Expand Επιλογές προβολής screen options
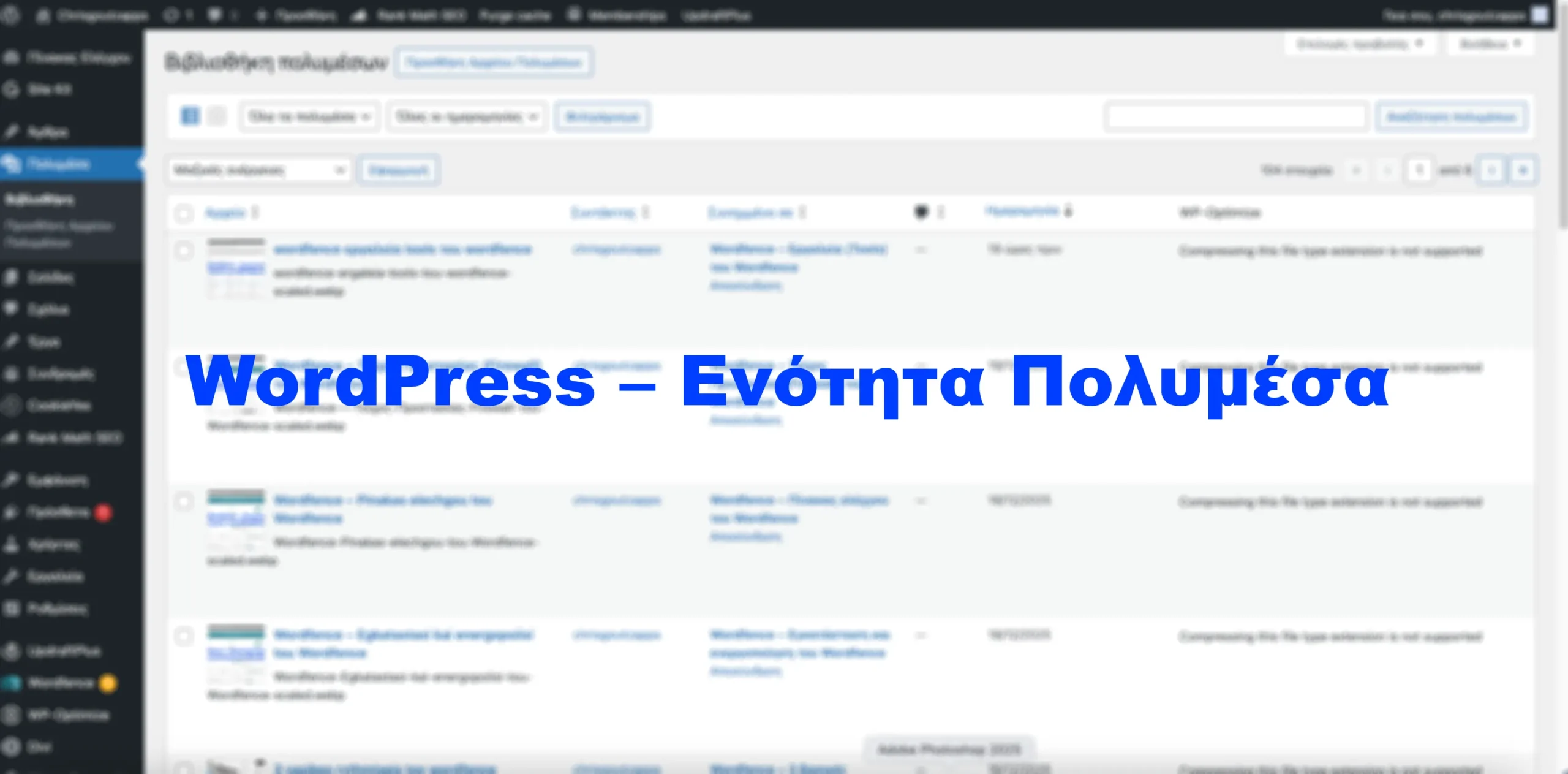Screen dimensions: 1568x774 [1359, 44]
